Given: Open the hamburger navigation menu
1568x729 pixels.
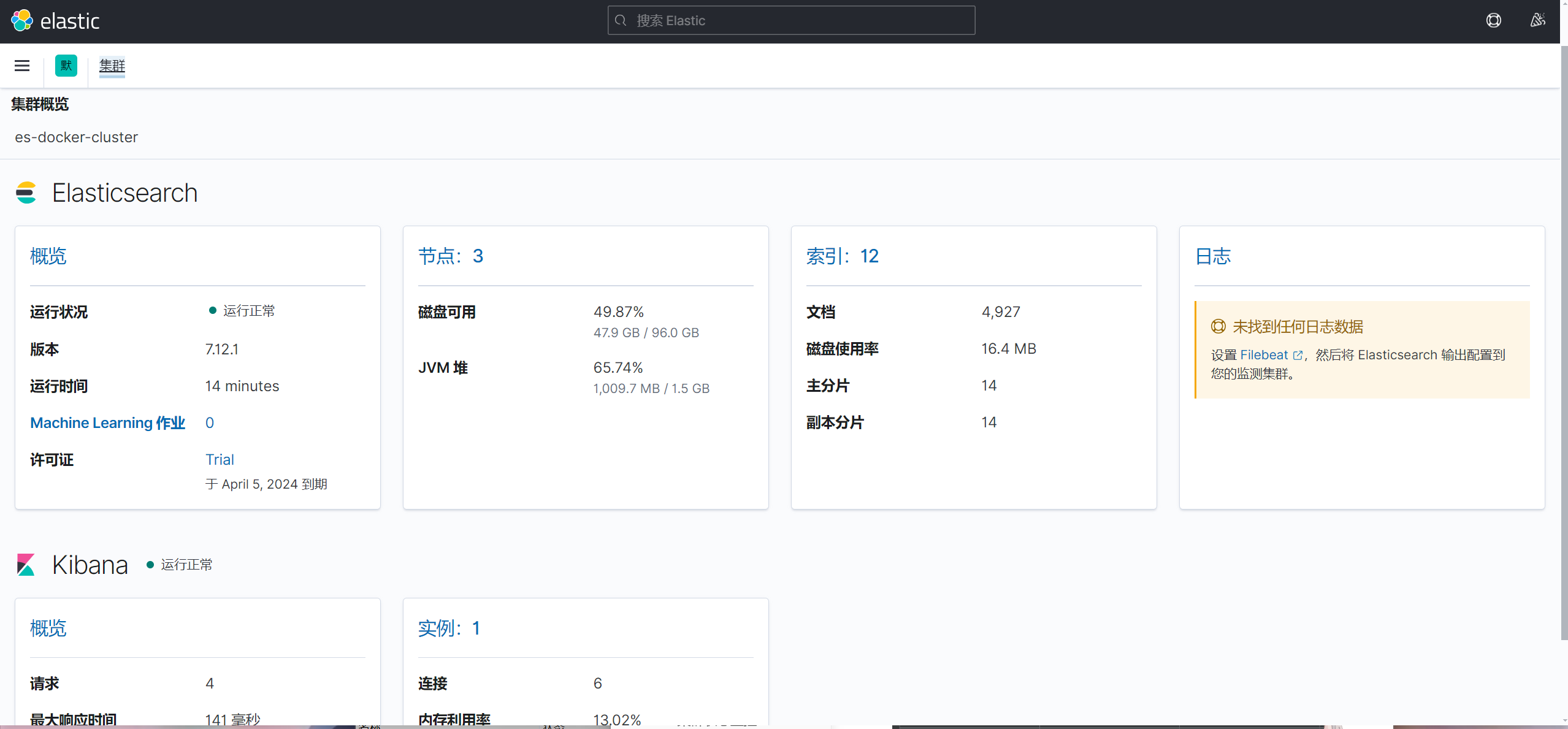Looking at the screenshot, I should click(22, 66).
